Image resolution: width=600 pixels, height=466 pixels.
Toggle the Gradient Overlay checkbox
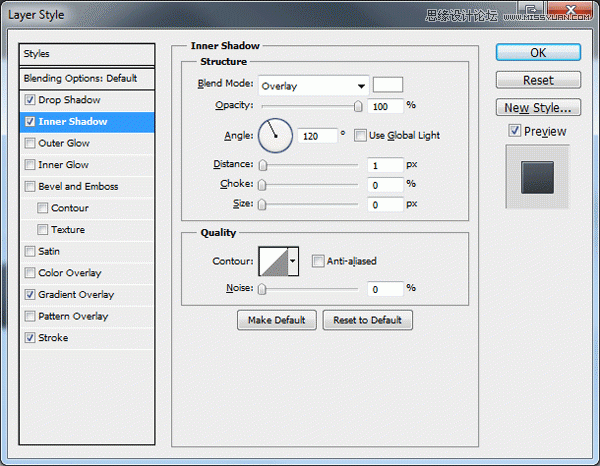point(30,295)
